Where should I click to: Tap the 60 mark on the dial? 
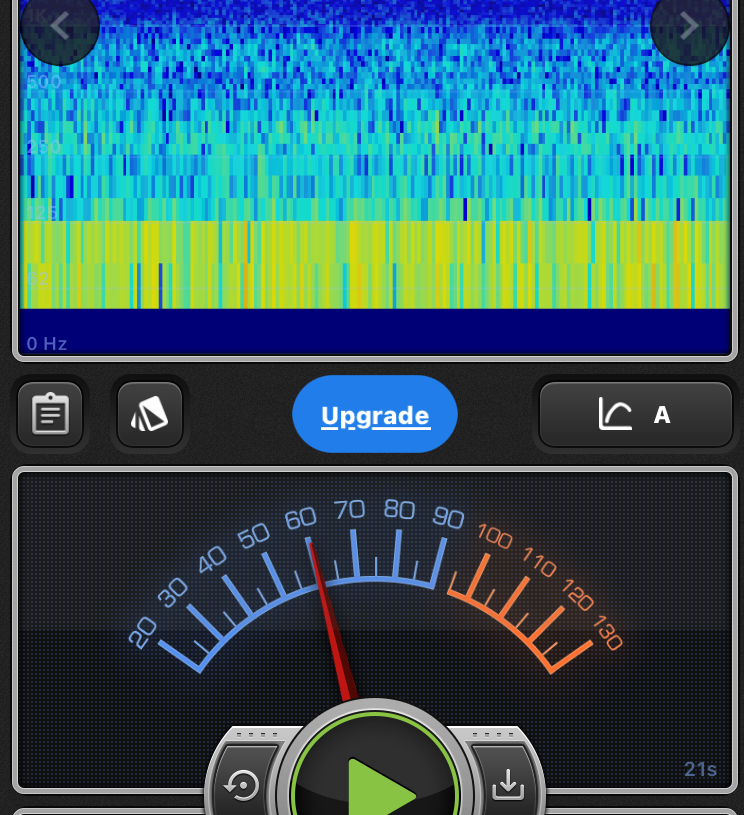tap(300, 518)
